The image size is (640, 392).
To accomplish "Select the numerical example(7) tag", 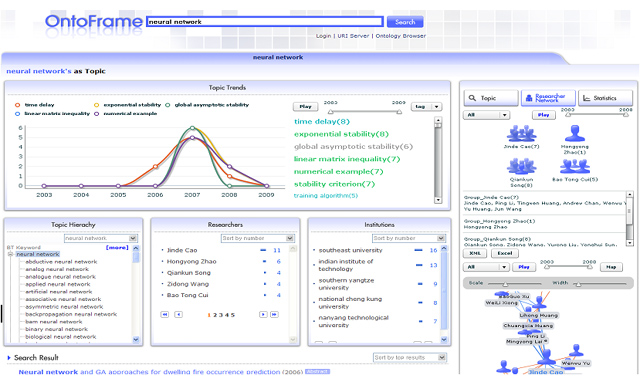I will point(338,172).
